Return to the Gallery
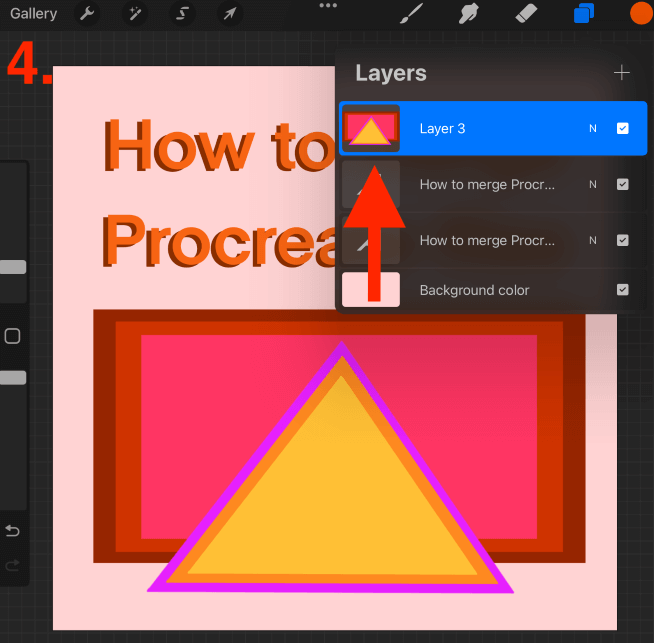Image resolution: width=654 pixels, height=643 pixels. (x=33, y=14)
